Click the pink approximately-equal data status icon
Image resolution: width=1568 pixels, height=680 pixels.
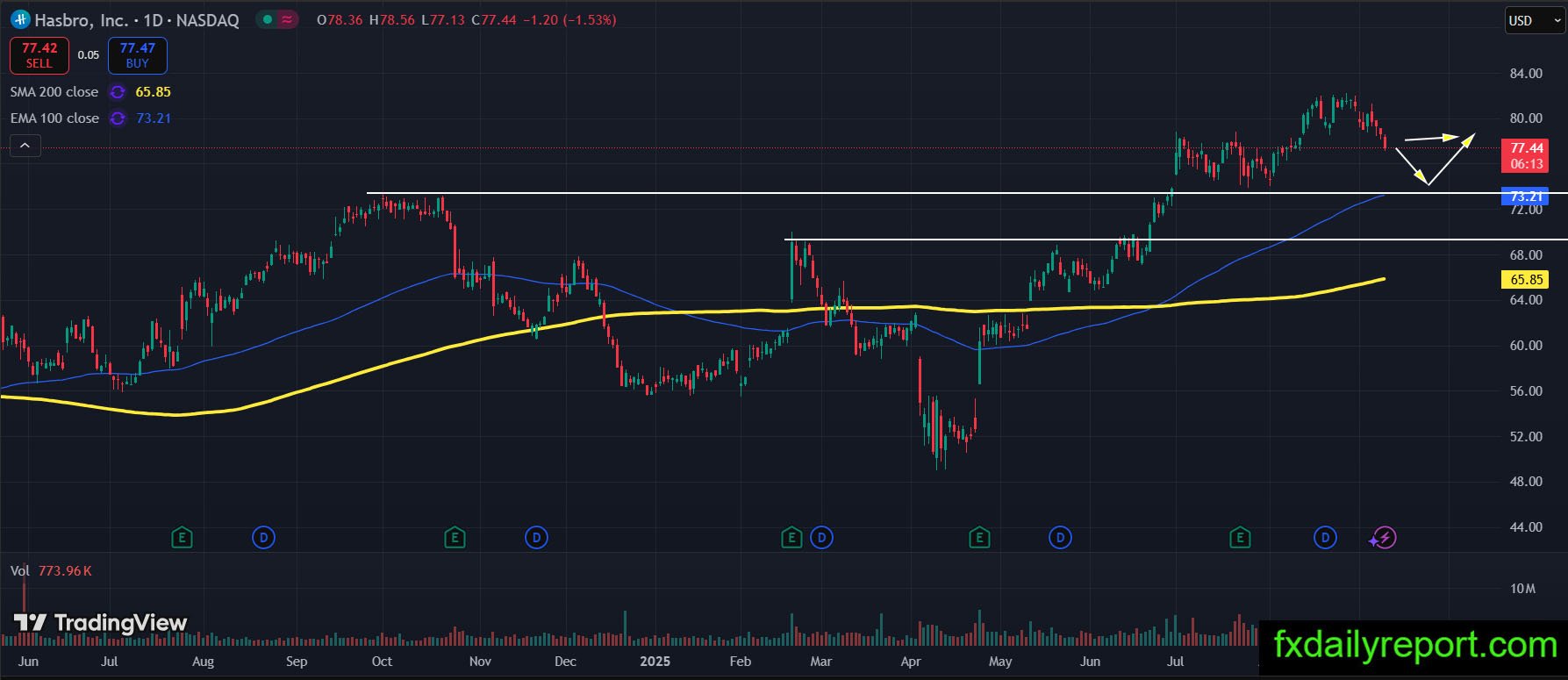coord(287,19)
